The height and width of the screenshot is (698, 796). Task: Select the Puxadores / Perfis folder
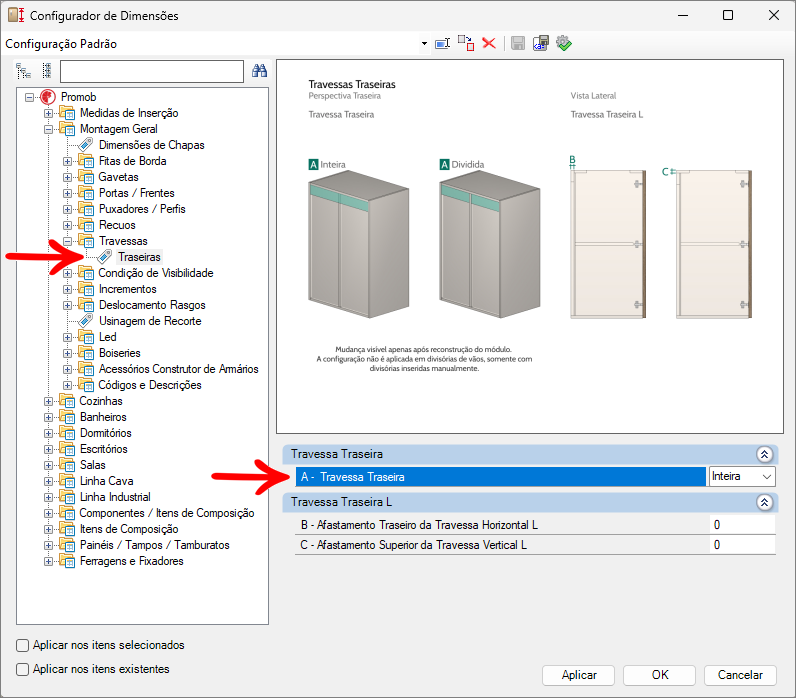(x=142, y=209)
